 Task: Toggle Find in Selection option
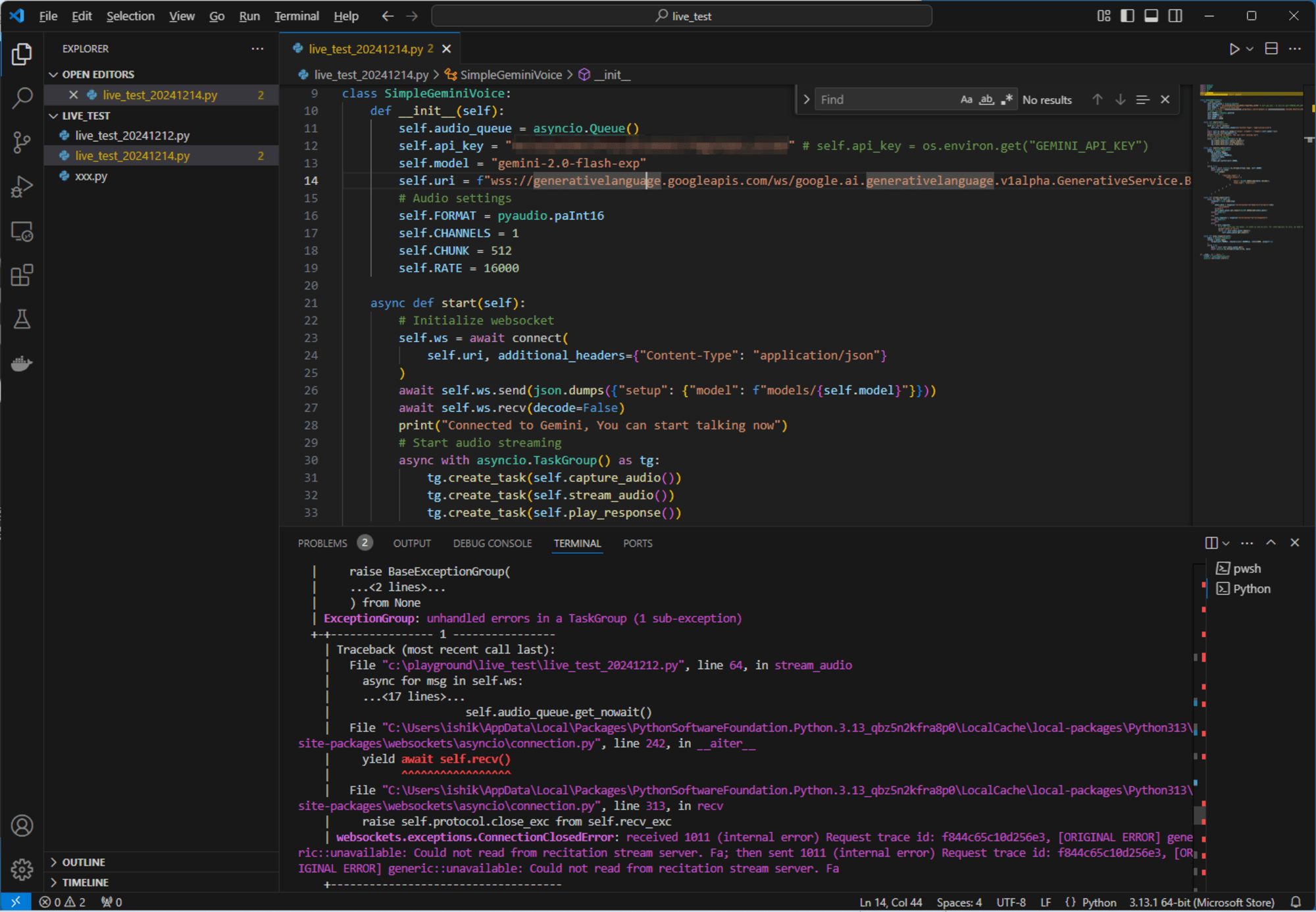pos(1142,99)
